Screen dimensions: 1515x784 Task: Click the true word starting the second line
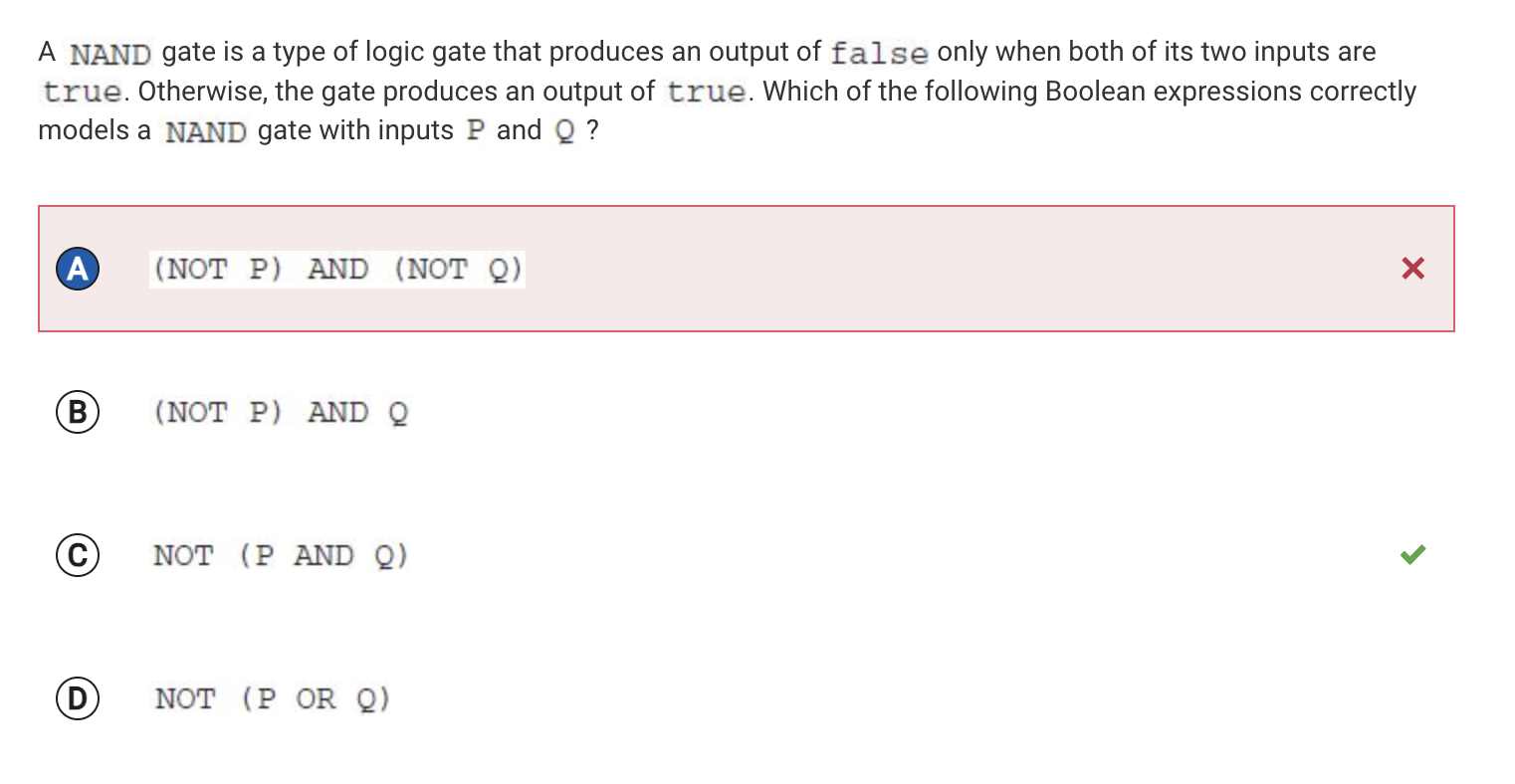pyautogui.click(x=83, y=93)
